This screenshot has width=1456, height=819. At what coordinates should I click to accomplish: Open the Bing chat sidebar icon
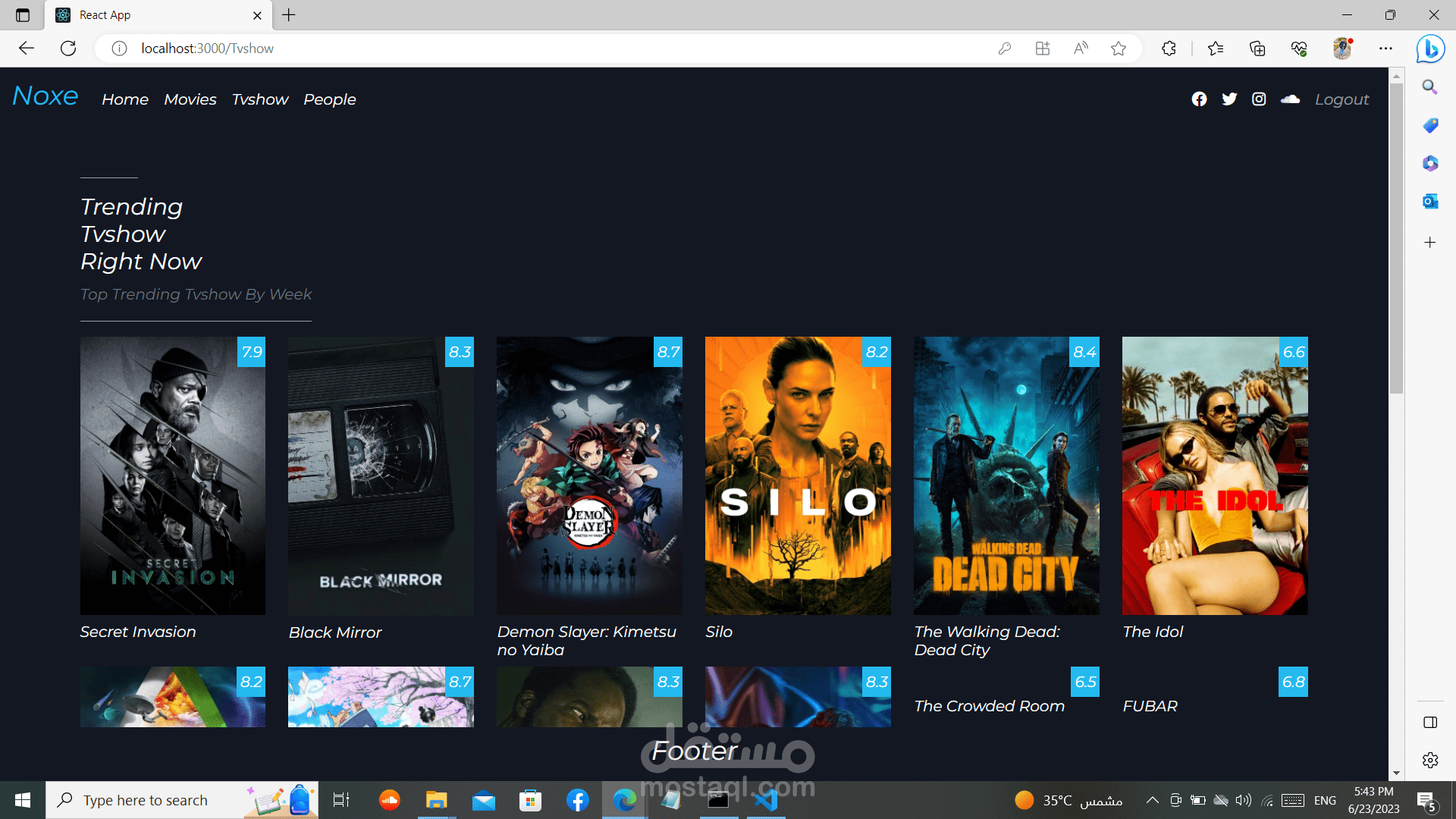1430,49
